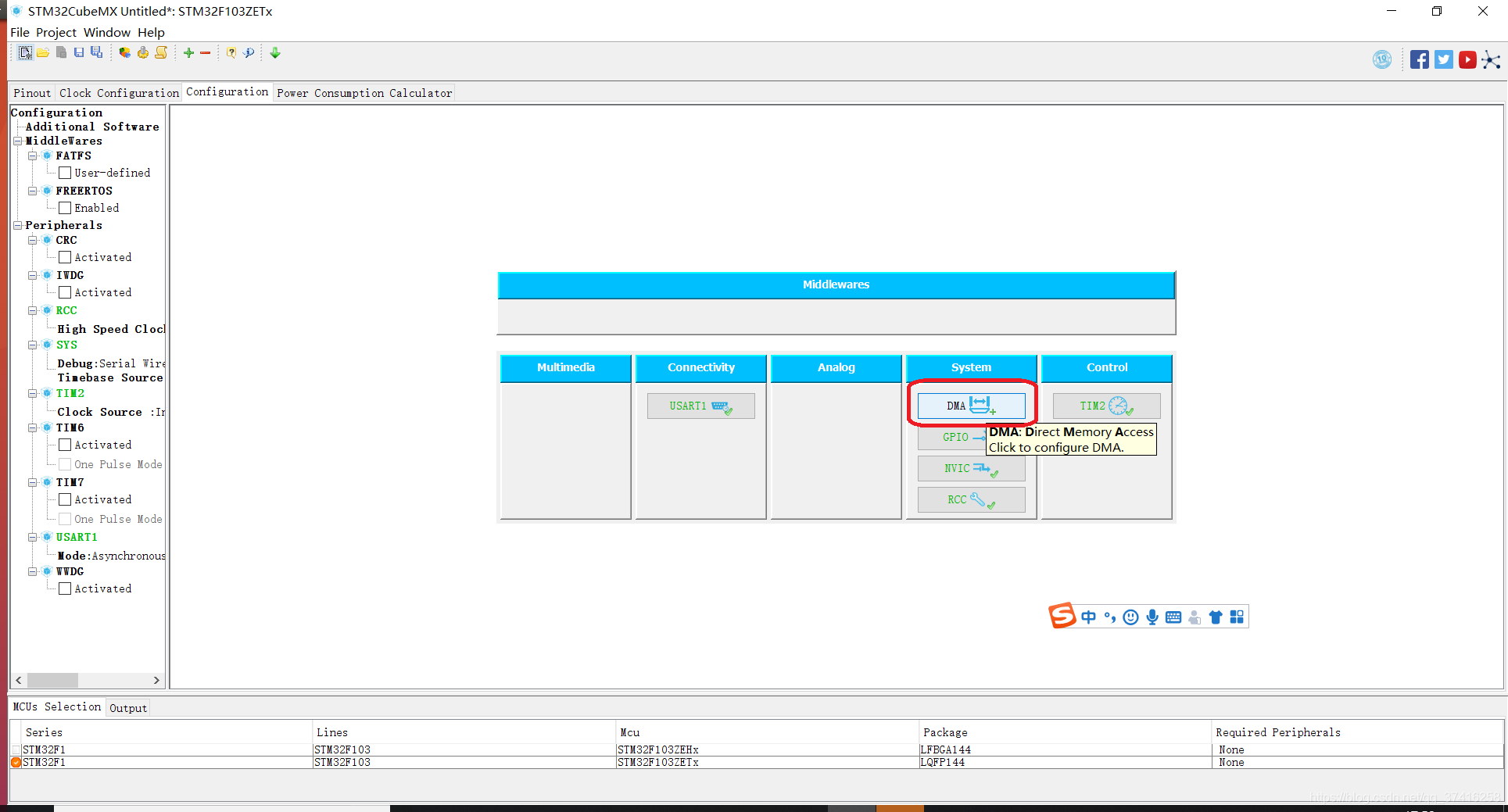This screenshot has height=812, width=1508.
Task: Collapse the TIM6 tree node
Action: [x=33, y=427]
